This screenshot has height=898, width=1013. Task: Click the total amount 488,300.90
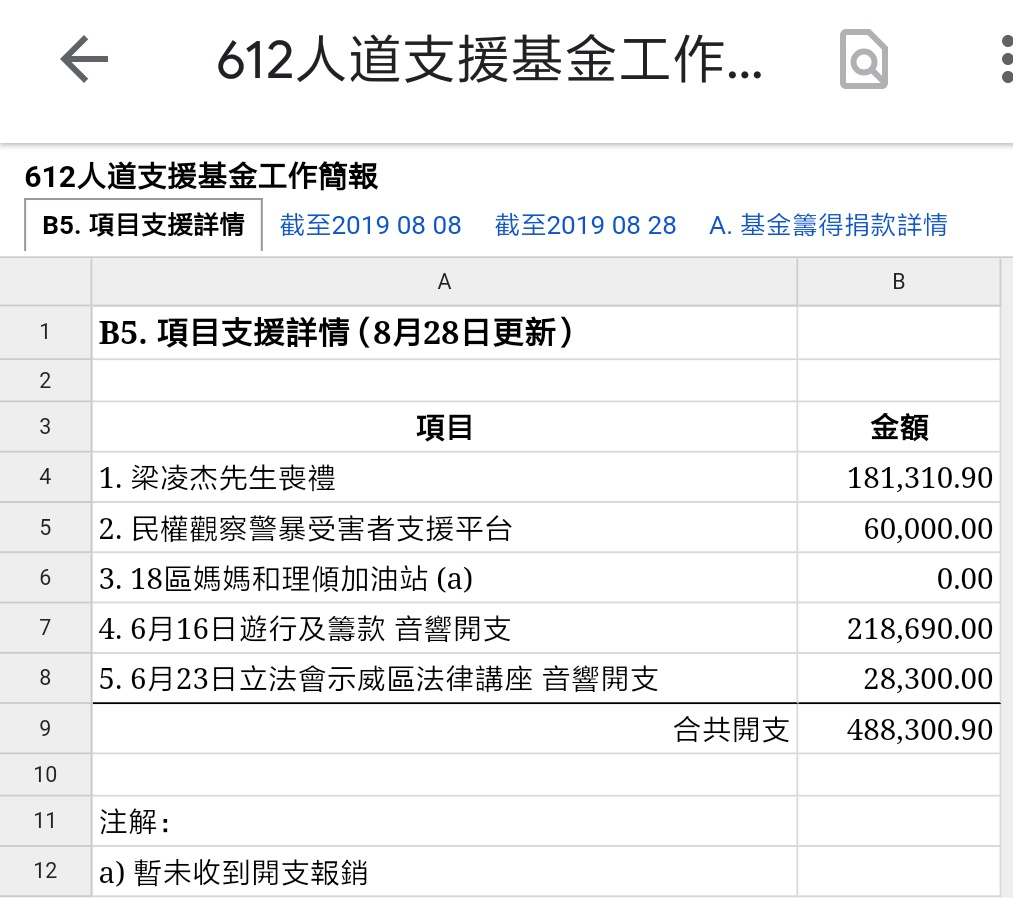(899, 728)
